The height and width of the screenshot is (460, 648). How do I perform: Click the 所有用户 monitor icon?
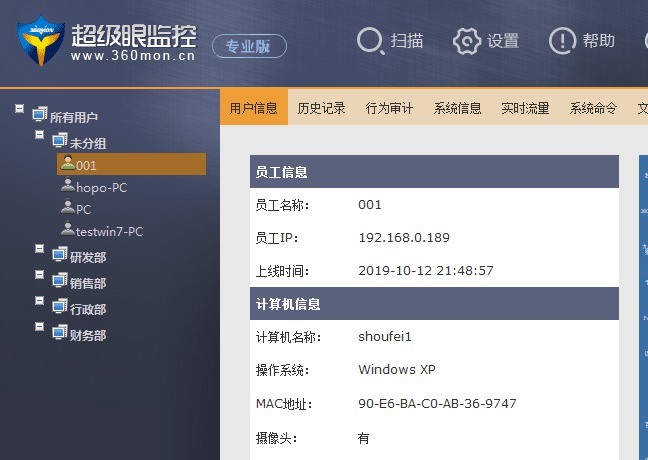(40, 115)
